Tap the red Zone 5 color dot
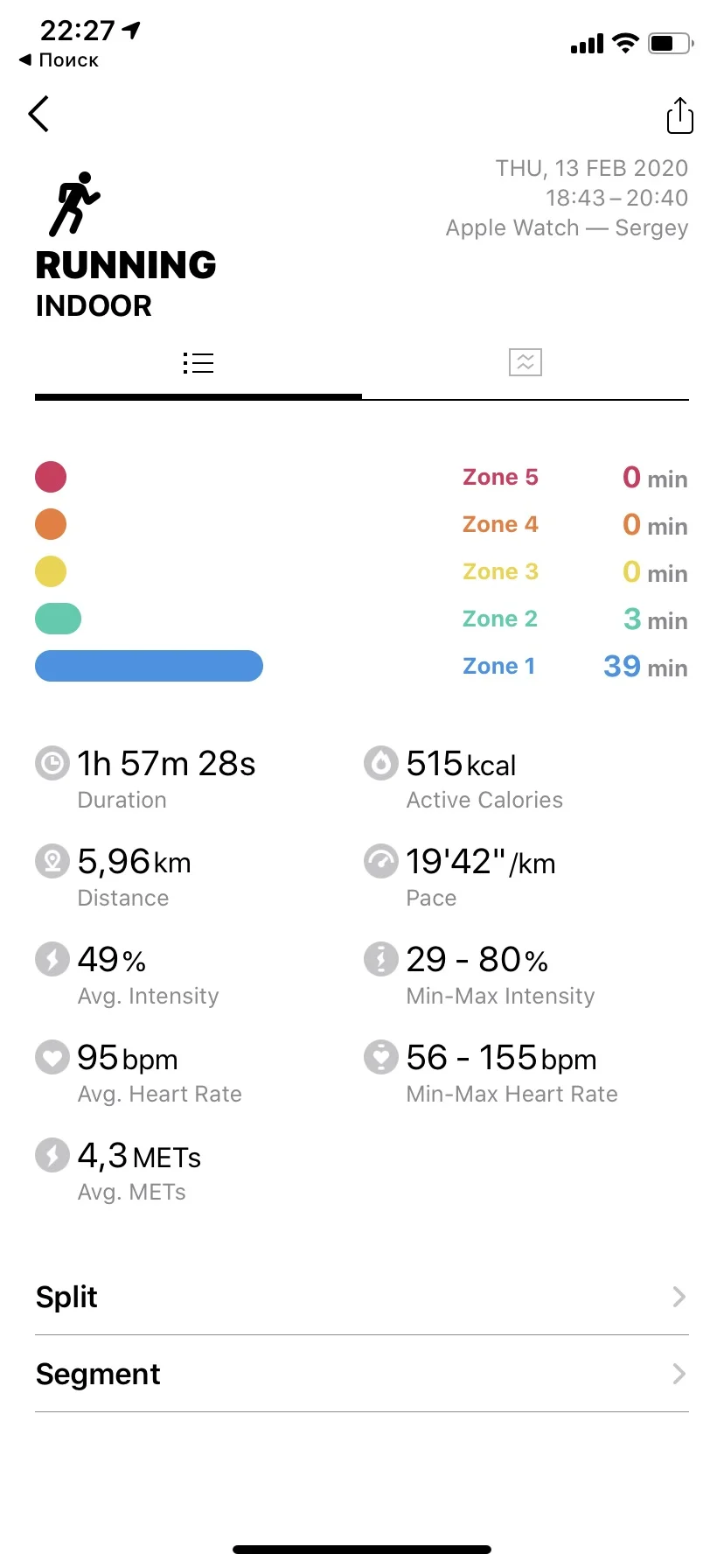This screenshot has width=724, height=1568. click(51, 477)
